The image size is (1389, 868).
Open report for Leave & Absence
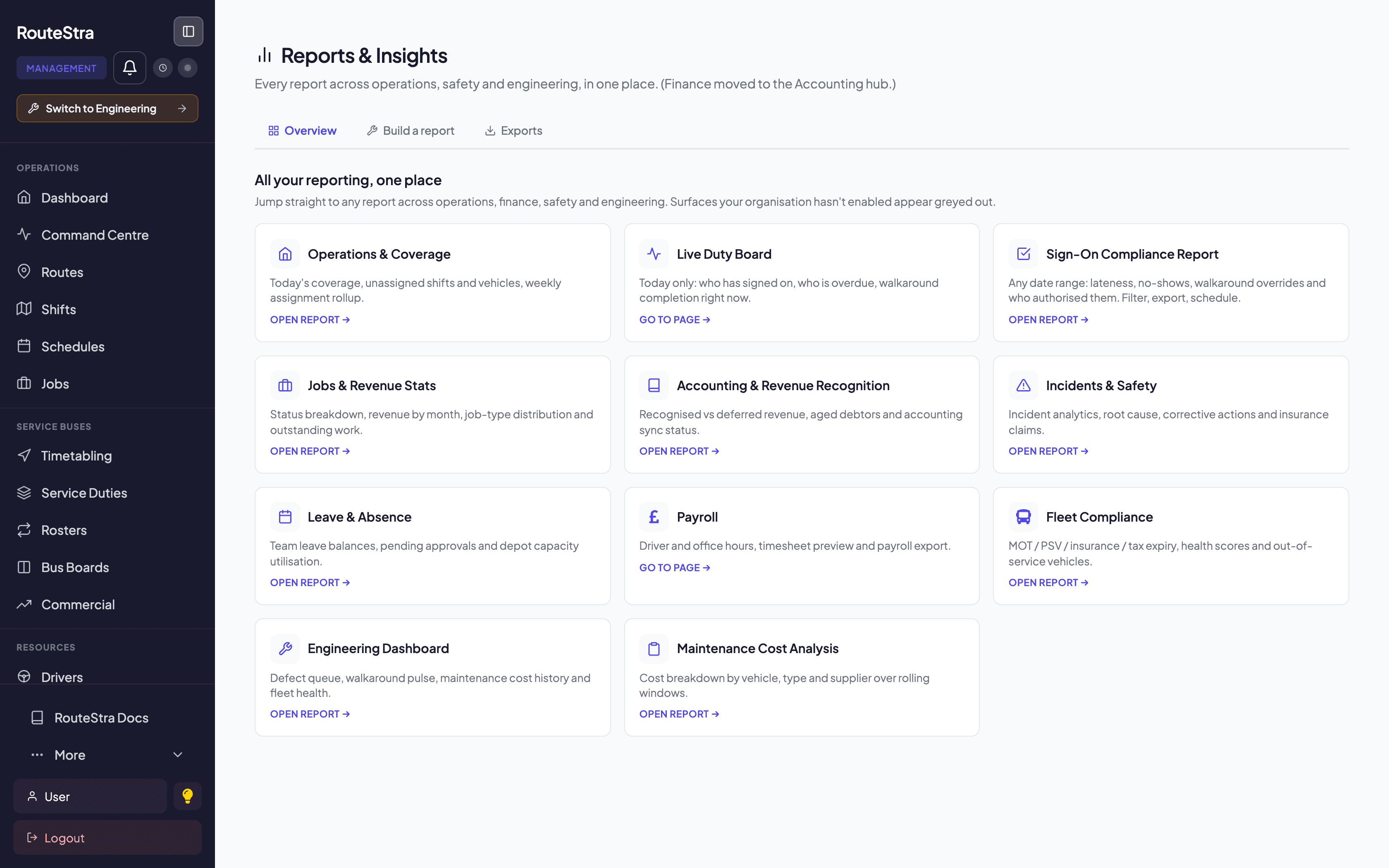(x=310, y=583)
